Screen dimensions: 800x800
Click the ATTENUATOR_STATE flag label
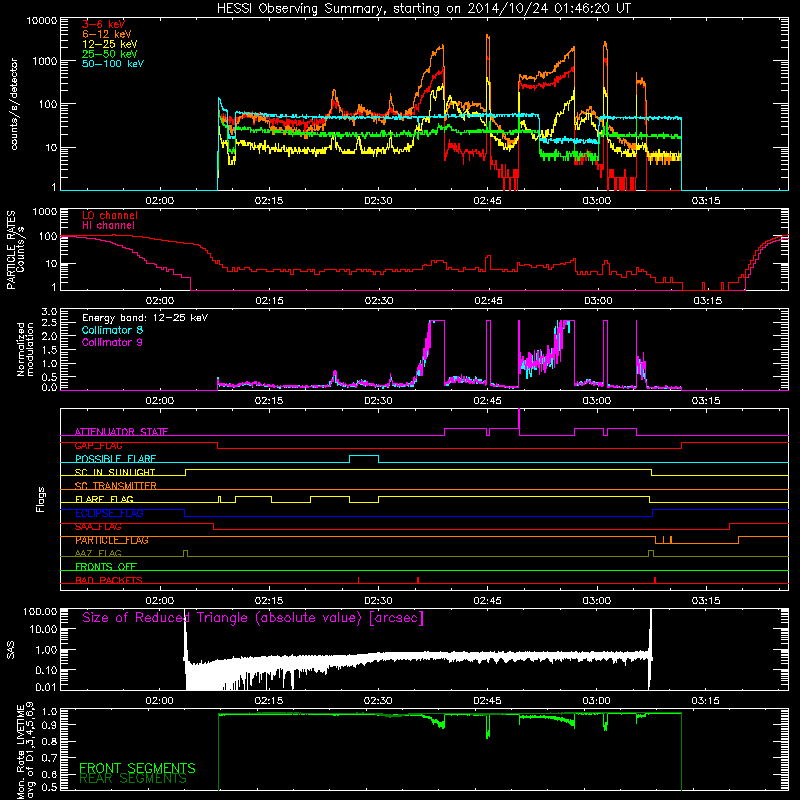coord(121,432)
